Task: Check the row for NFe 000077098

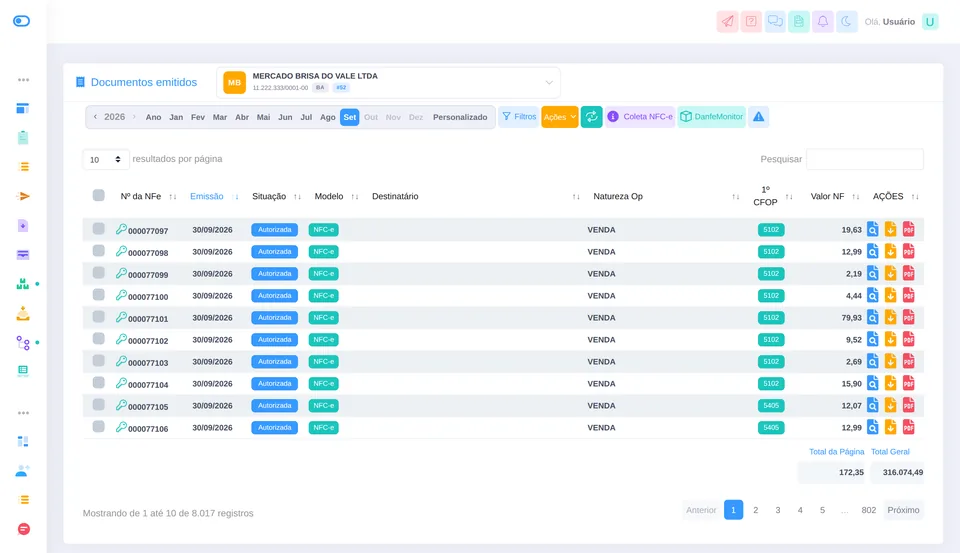Action: 99,251
